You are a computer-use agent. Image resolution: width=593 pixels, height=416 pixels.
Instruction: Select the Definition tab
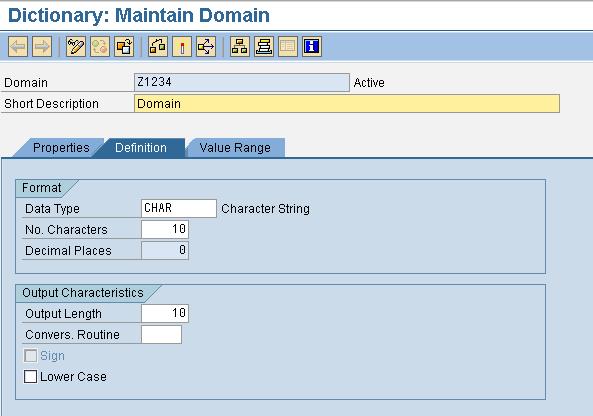coord(141,147)
